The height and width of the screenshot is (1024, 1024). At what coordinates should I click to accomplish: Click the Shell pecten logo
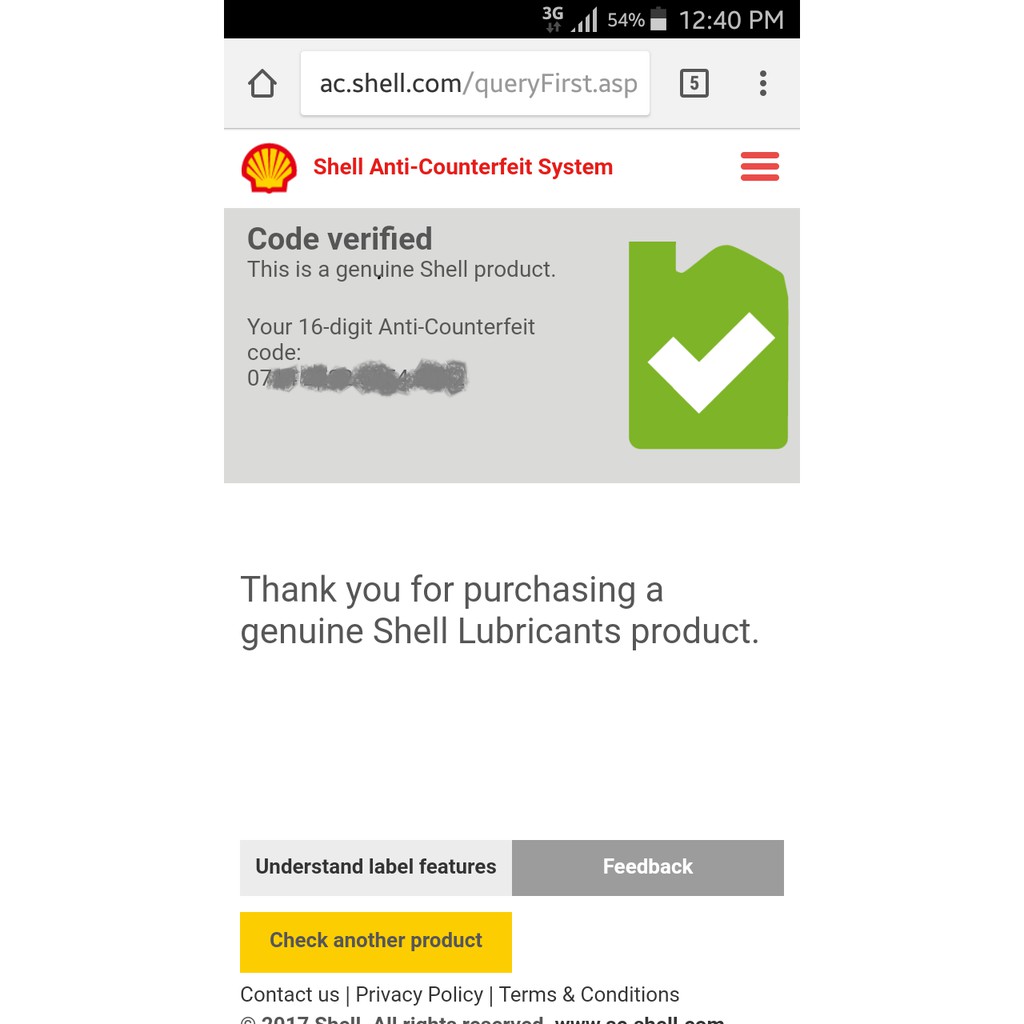click(x=269, y=168)
